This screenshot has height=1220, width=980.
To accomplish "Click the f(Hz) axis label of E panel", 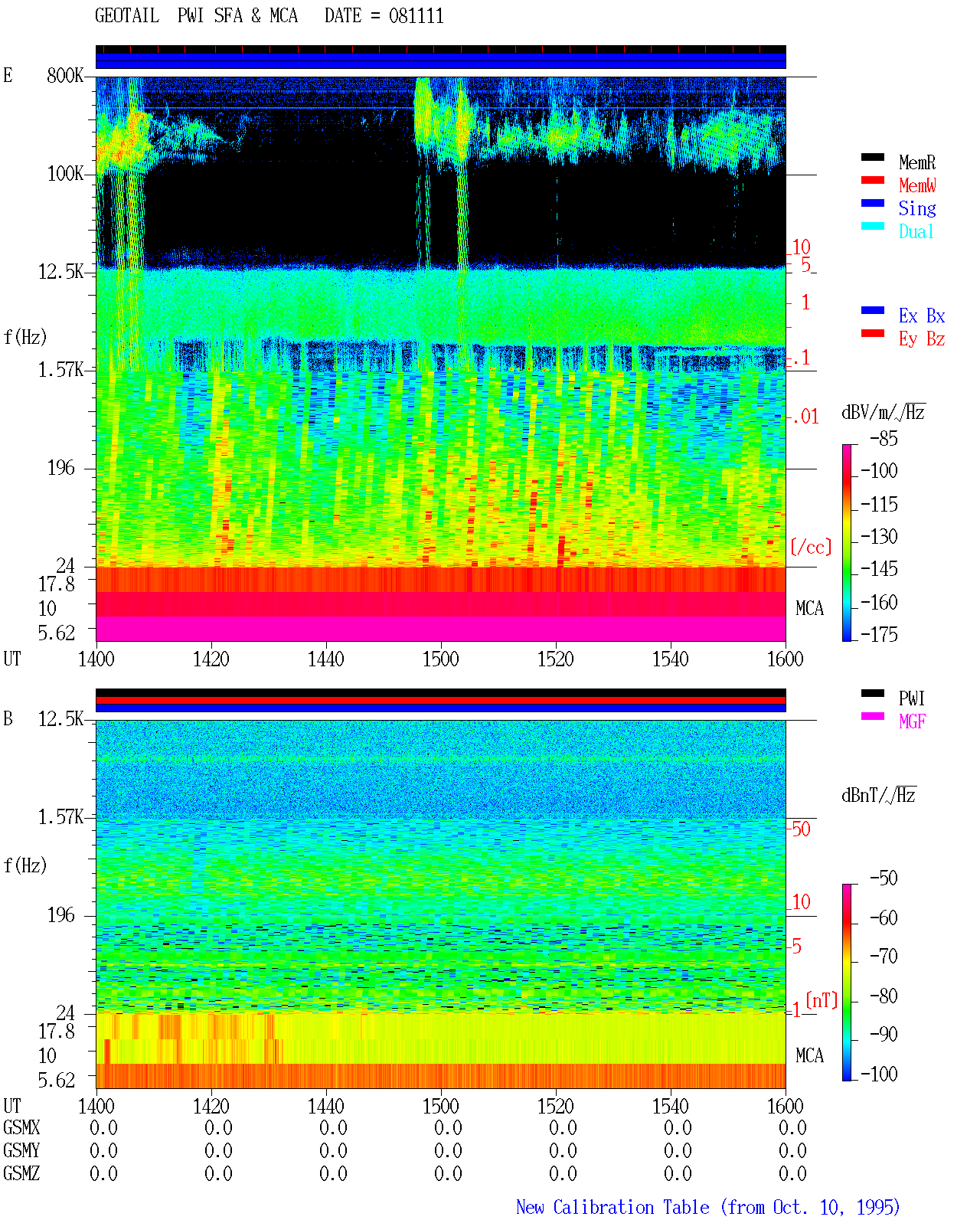I will coord(25,337).
